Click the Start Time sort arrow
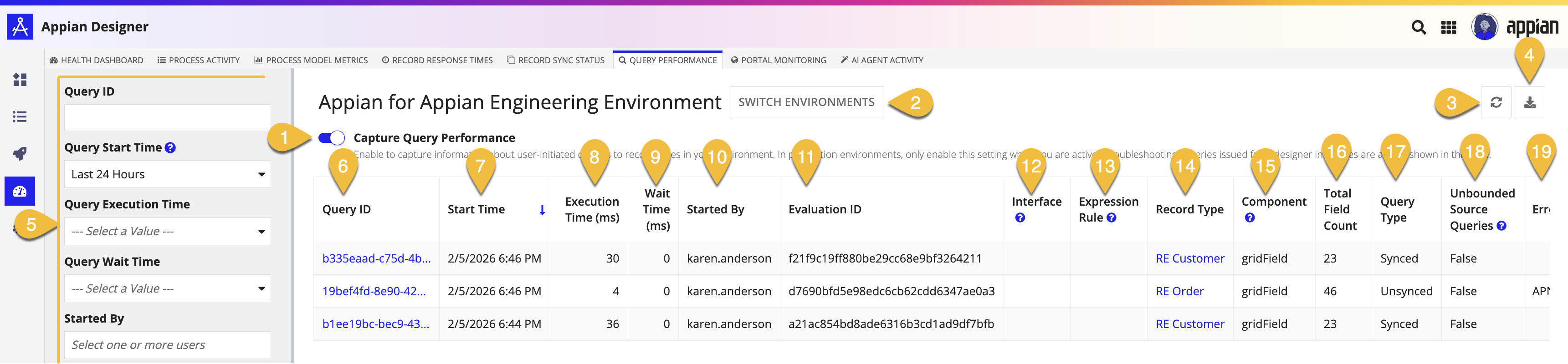 coord(542,210)
